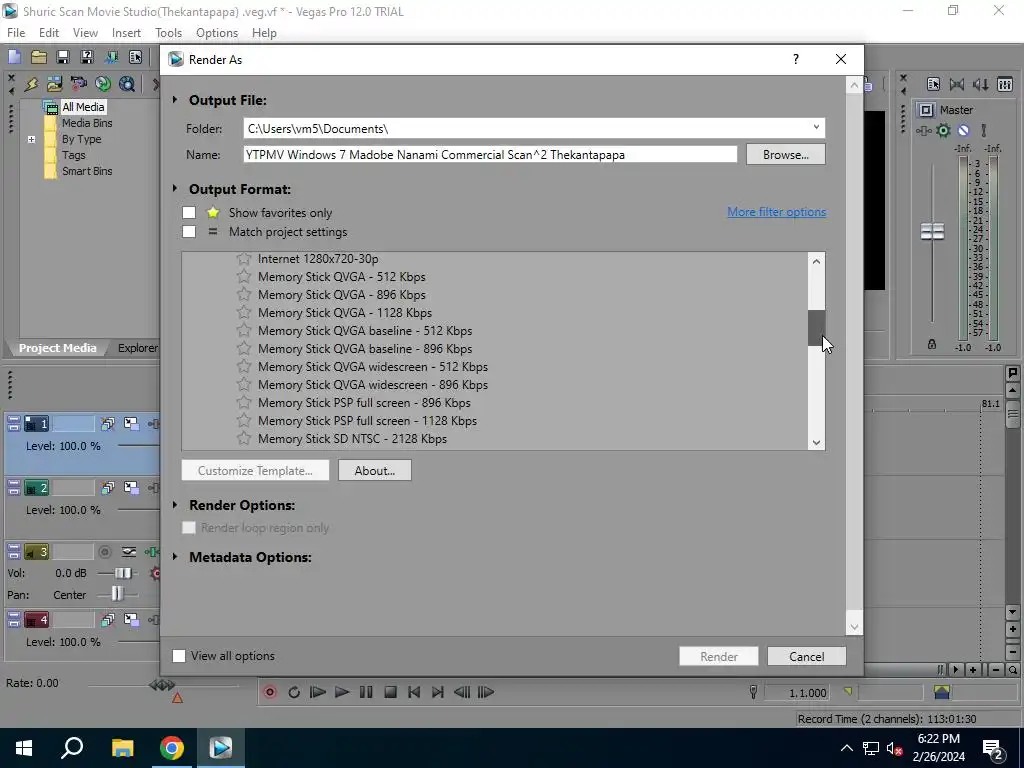Click the lightning bolt icon in Project Media
Viewport: 1024px width, 768px height.
(x=31, y=84)
